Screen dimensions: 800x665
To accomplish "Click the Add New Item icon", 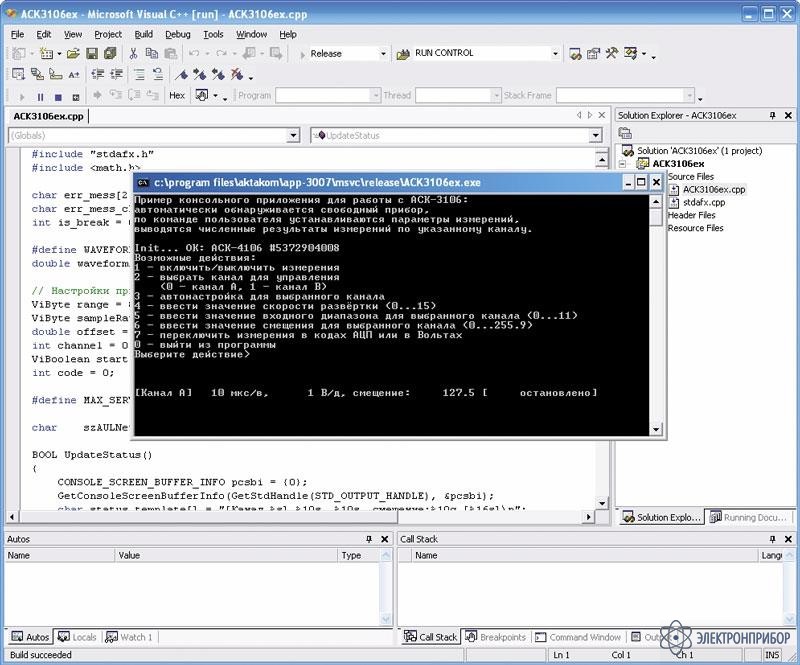I will [46, 53].
